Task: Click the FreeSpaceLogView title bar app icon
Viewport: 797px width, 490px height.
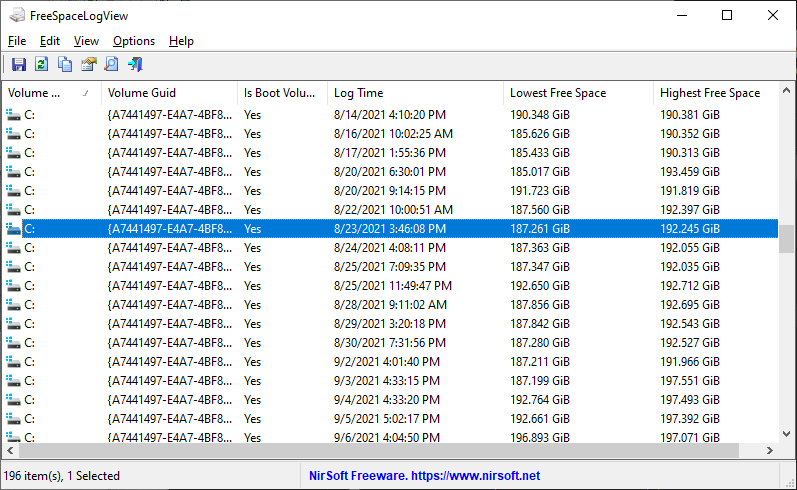Action: tap(16, 16)
